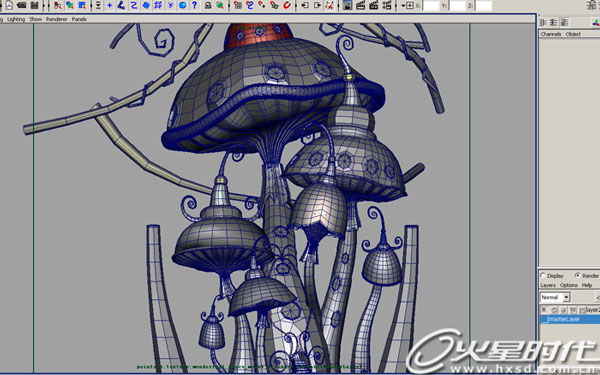
Task: Click the outputs from selected object icon
Action: 317,5
